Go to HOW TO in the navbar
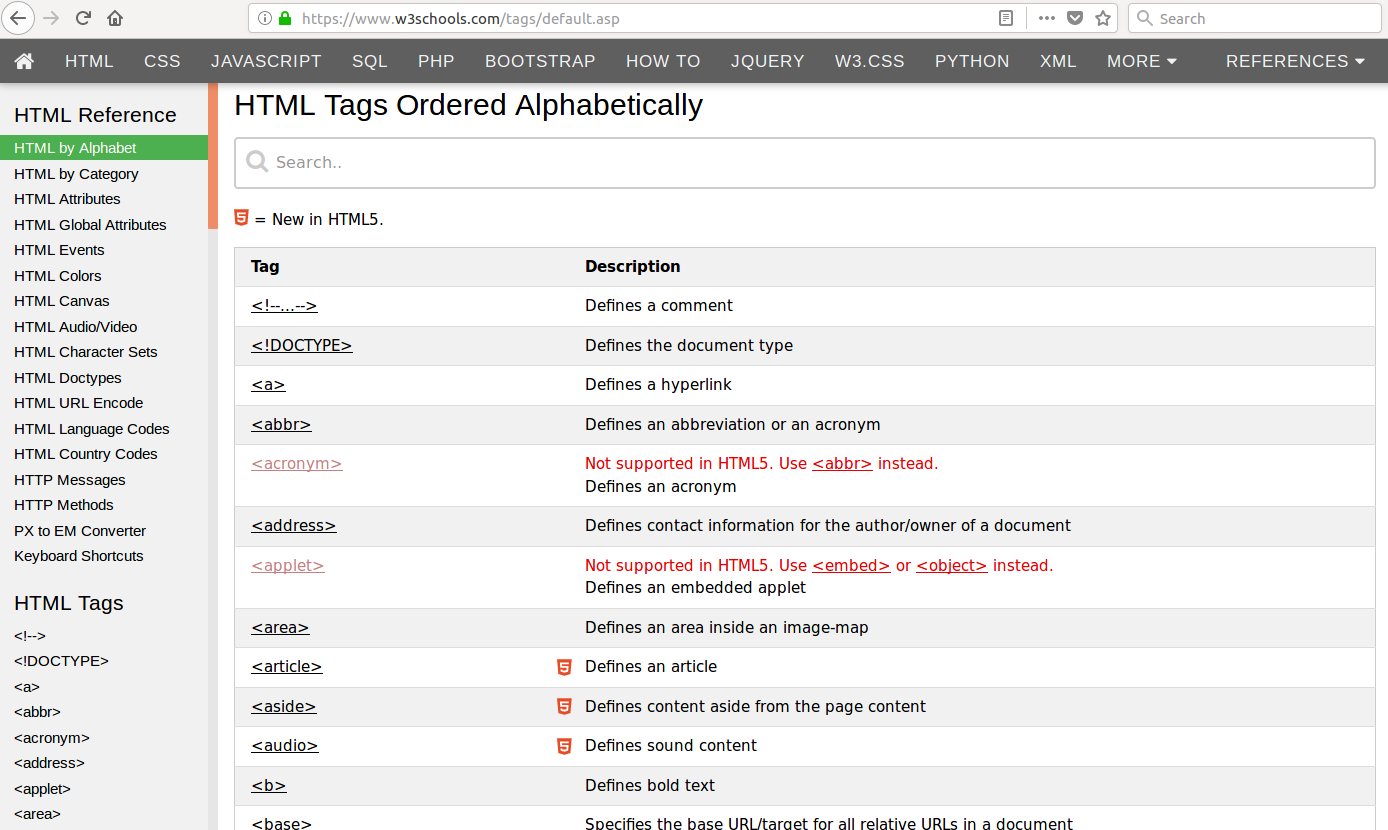Screen dimensions: 1388x830 (663, 61)
